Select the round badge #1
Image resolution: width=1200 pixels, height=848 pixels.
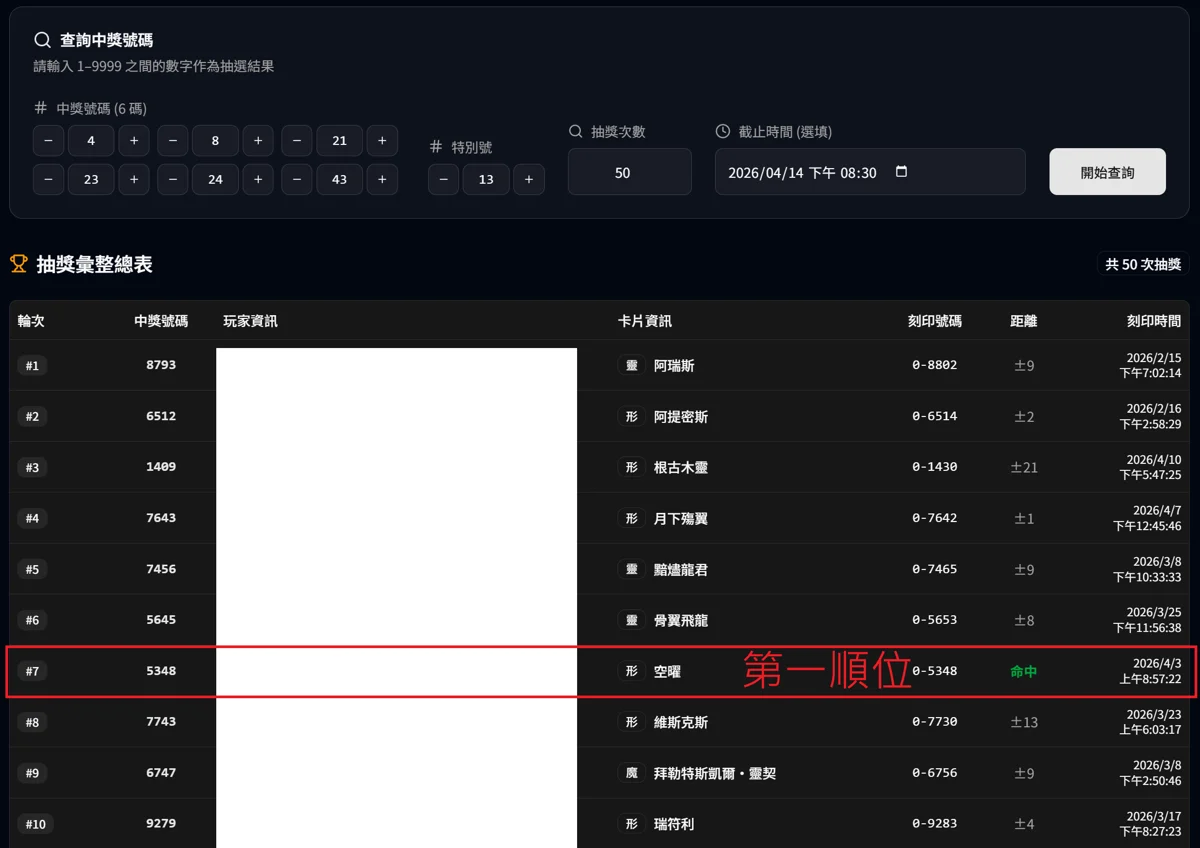coord(32,366)
